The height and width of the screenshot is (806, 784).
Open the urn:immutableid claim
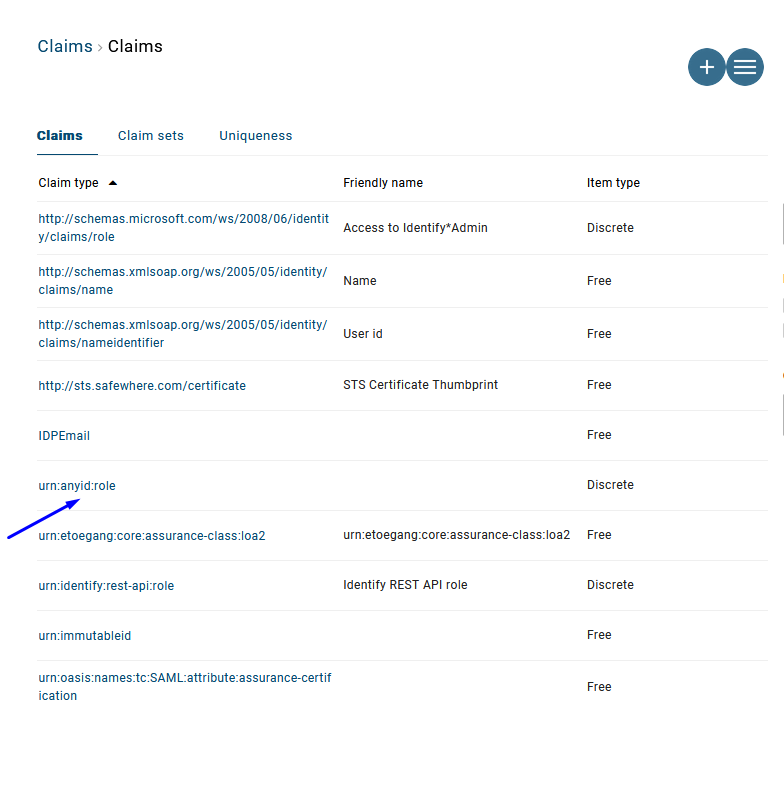click(85, 636)
